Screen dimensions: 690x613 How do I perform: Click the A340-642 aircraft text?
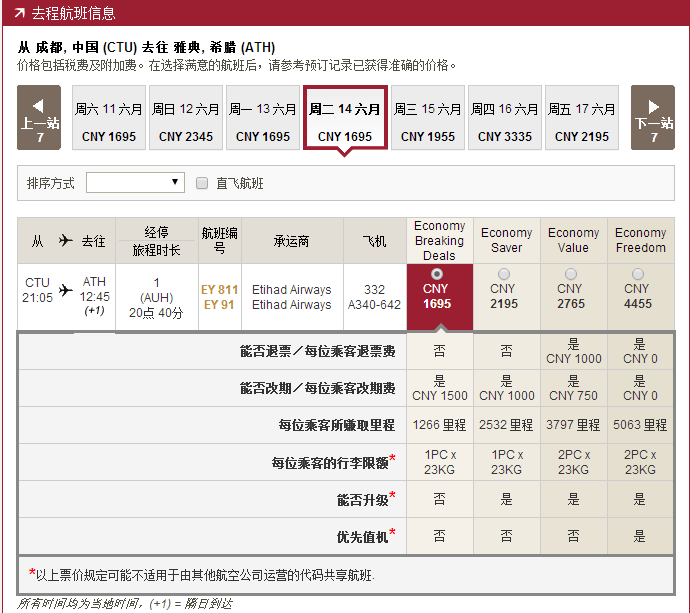pyautogui.click(x=374, y=305)
